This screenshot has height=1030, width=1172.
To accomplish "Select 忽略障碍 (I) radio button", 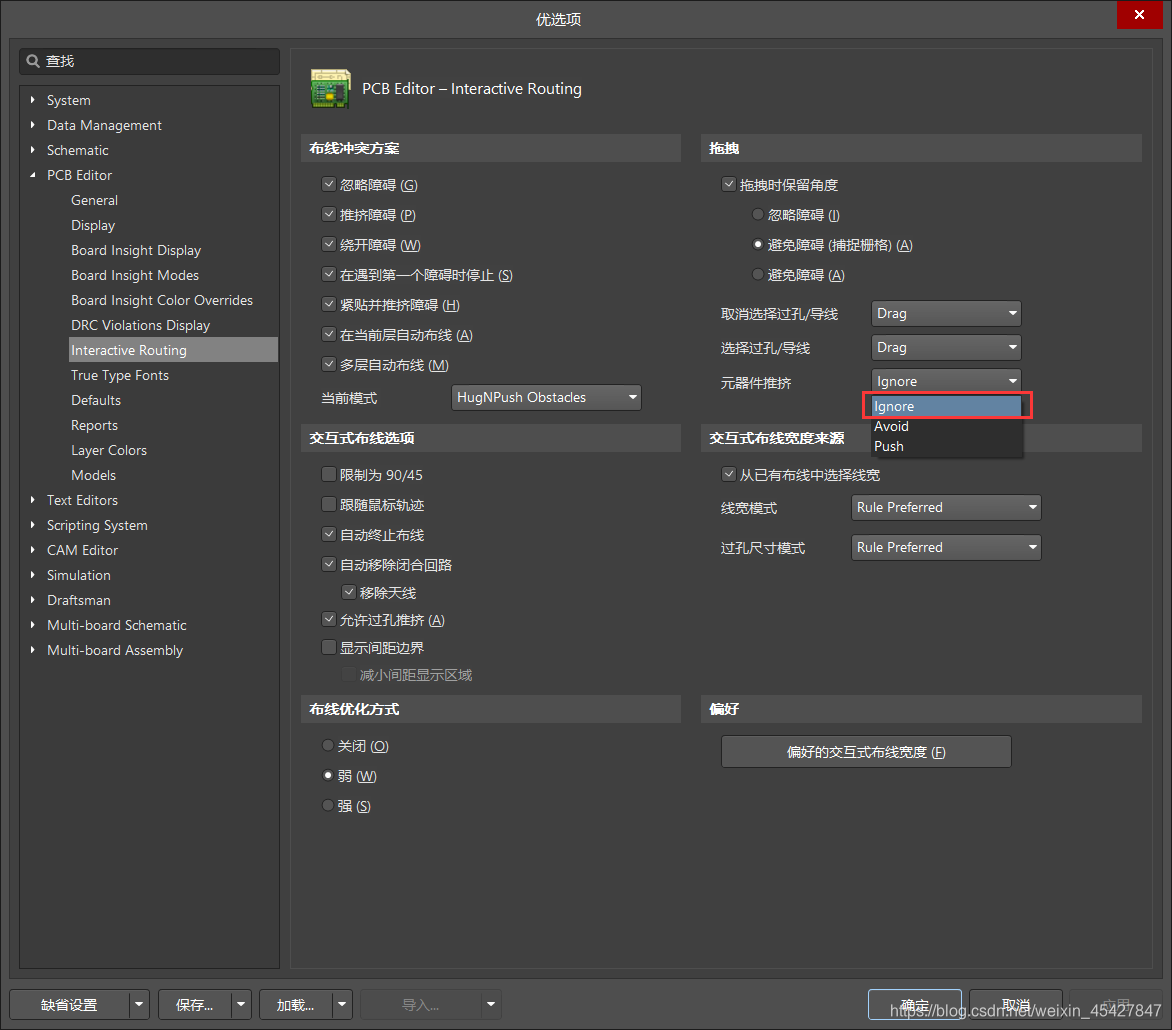I will [x=758, y=215].
